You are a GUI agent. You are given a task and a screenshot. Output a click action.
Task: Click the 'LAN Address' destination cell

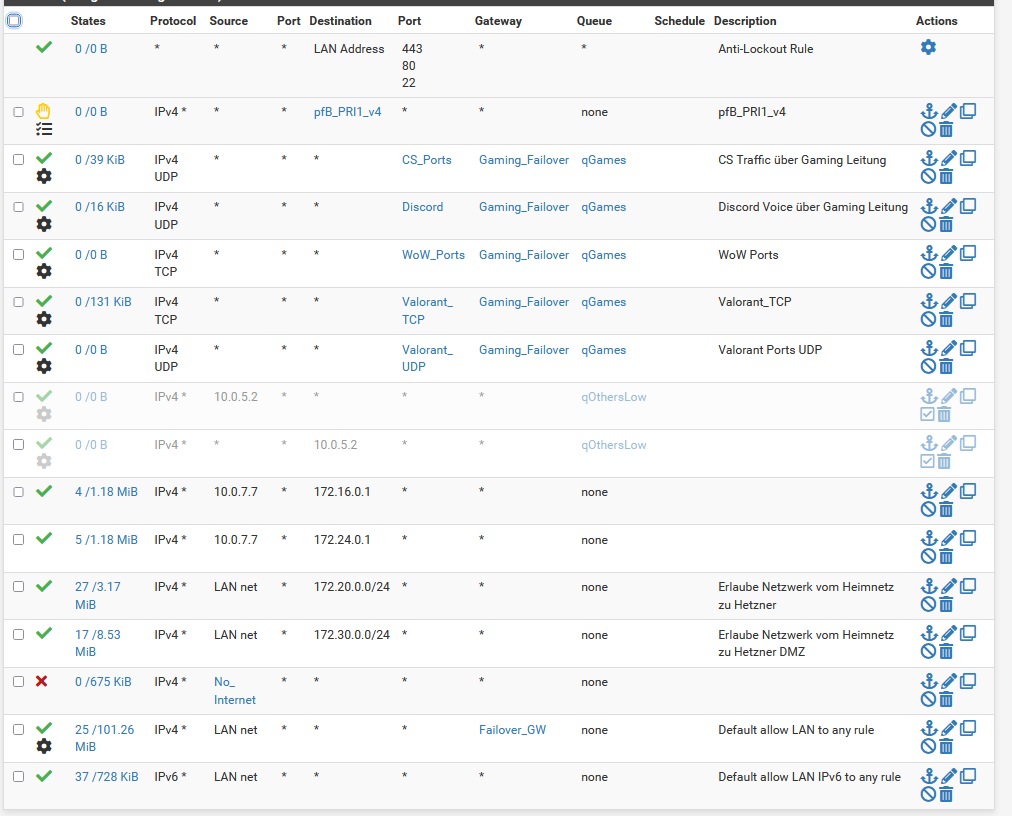tap(349, 48)
